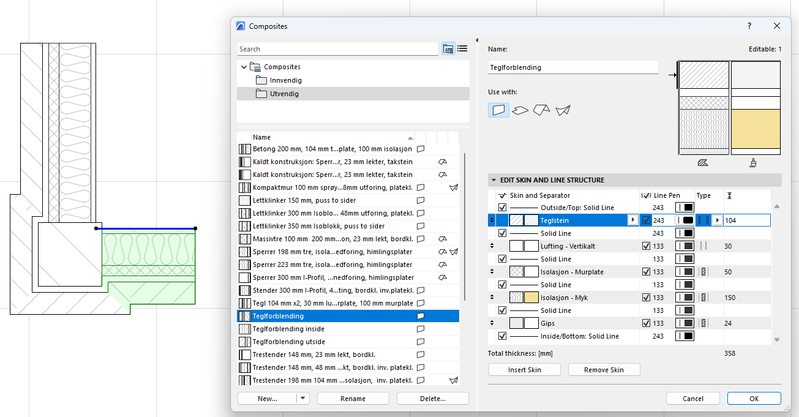Click Betong 200 mm composite preview icon

245,149
